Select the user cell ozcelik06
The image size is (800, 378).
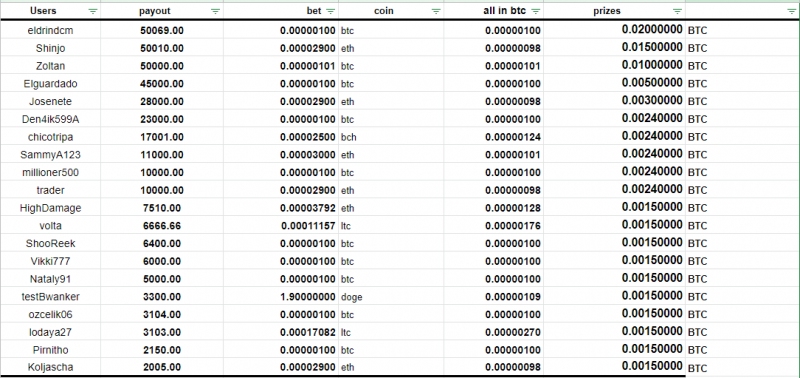pyautogui.click(x=51, y=314)
